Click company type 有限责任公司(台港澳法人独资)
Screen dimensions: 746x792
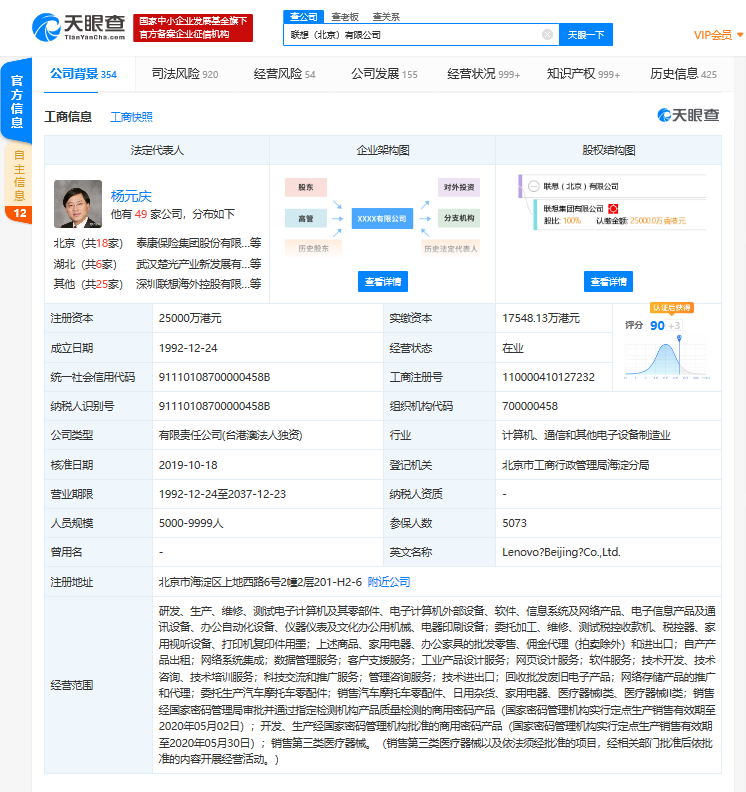coord(230,435)
